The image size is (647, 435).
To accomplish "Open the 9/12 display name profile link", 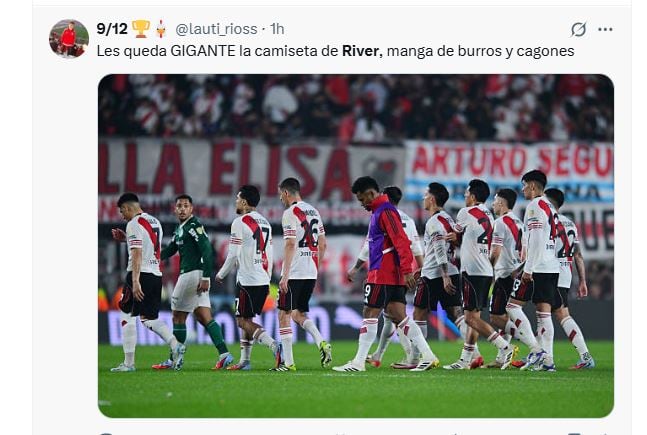I will 112,29.
